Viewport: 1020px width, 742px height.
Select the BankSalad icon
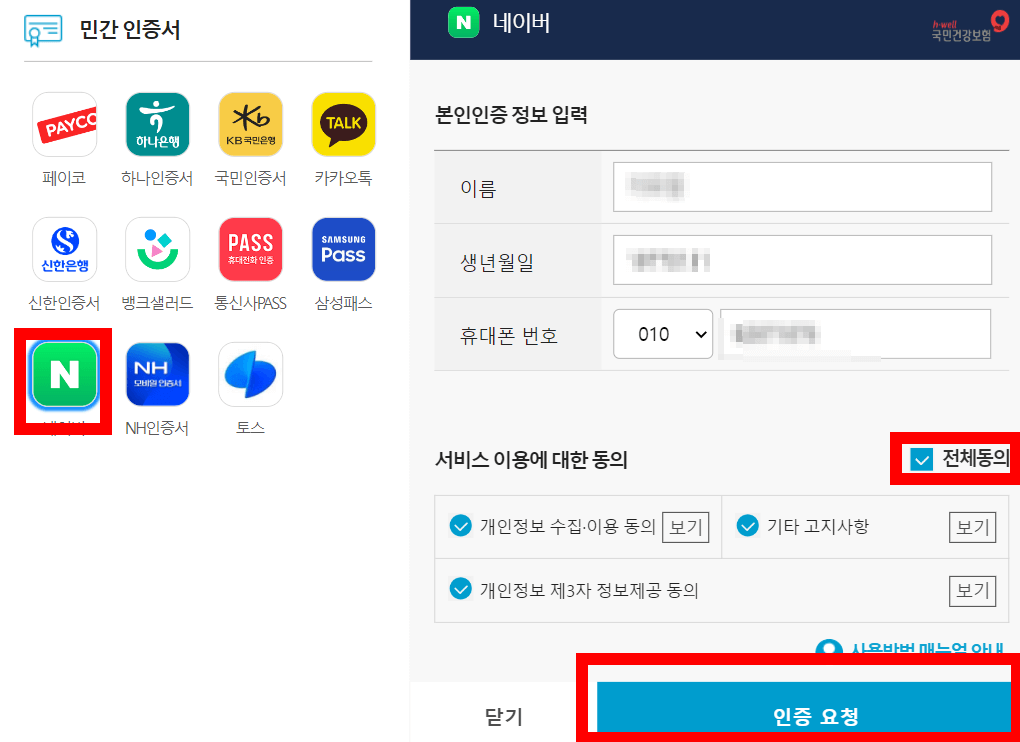pos(157,249)
